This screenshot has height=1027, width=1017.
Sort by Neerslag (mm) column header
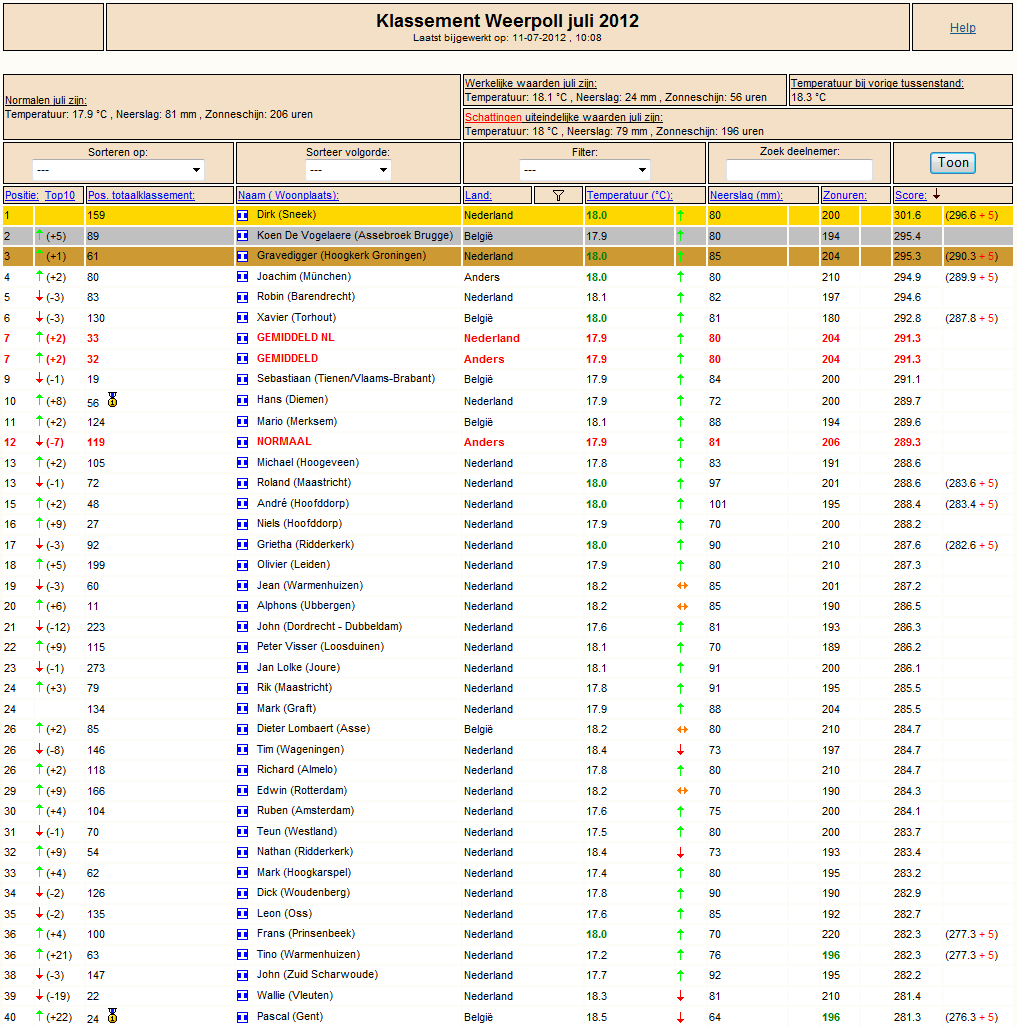[746, 195]
